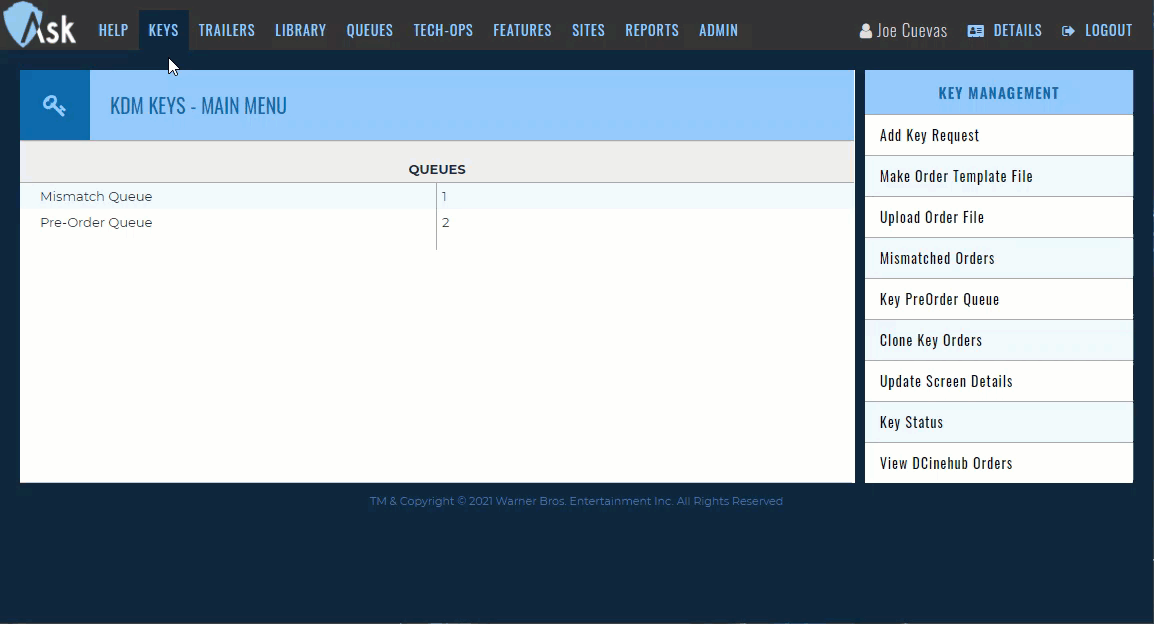Open the Admin menu
Viewport: 1154px width, 624px height.
coord(718,30)
